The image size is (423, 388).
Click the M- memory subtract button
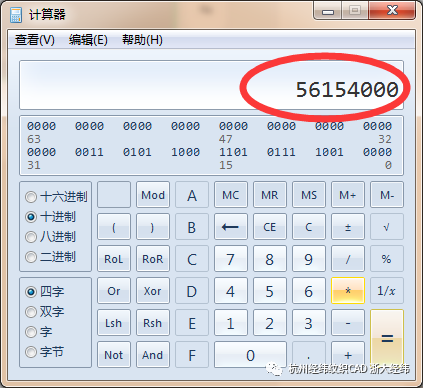point(387,195)
